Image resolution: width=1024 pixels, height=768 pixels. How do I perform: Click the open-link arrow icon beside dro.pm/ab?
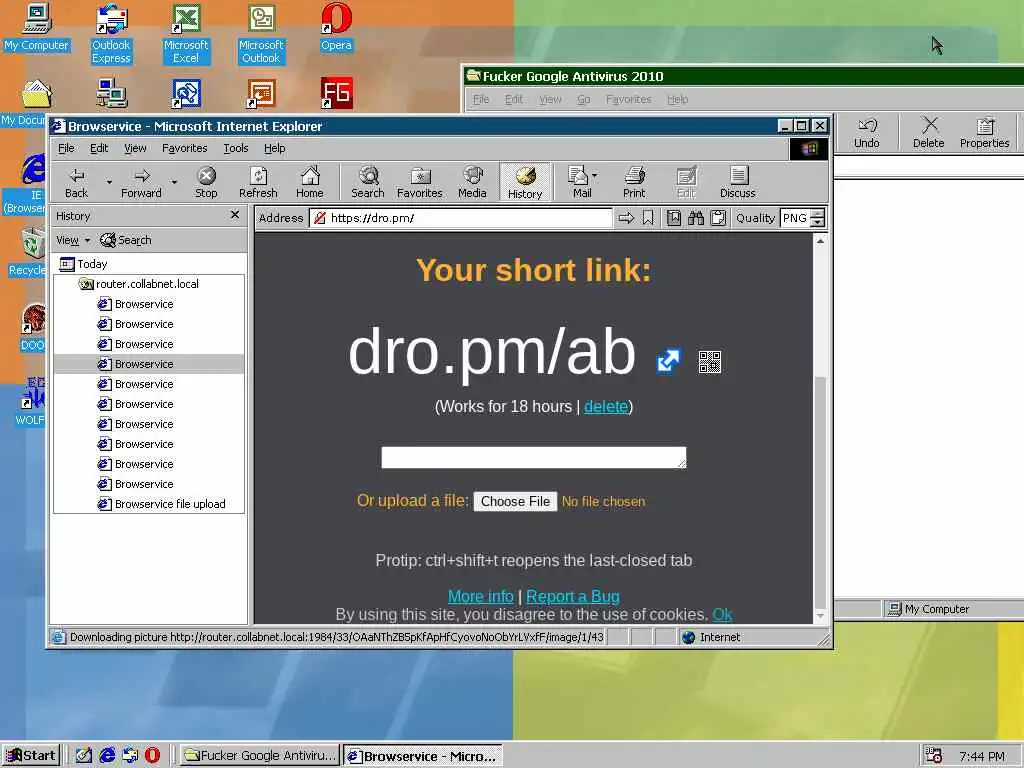click(x=667, y=360)
